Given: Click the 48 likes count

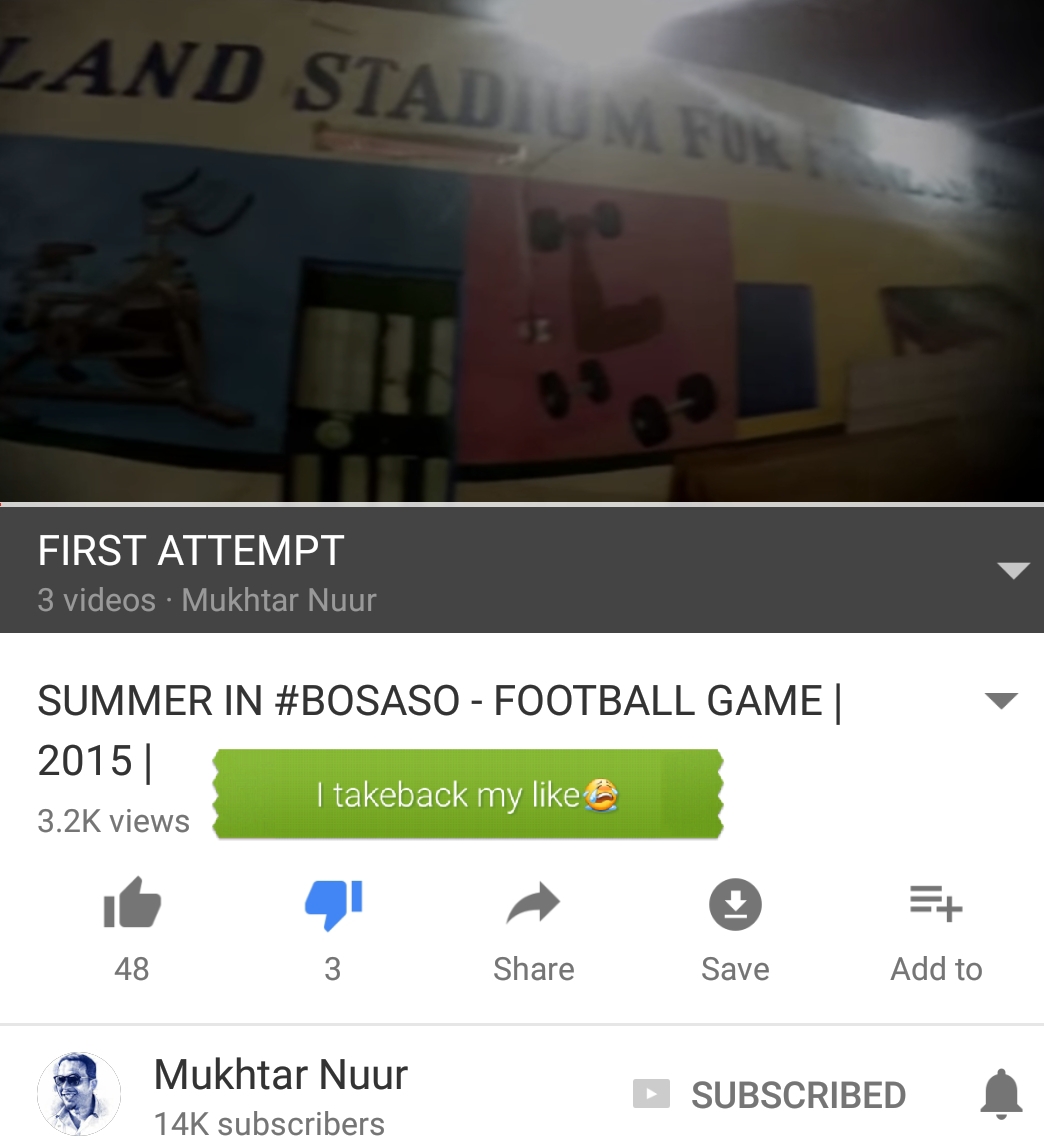Looking at the screenshot, I should click(x=132, y=969).
